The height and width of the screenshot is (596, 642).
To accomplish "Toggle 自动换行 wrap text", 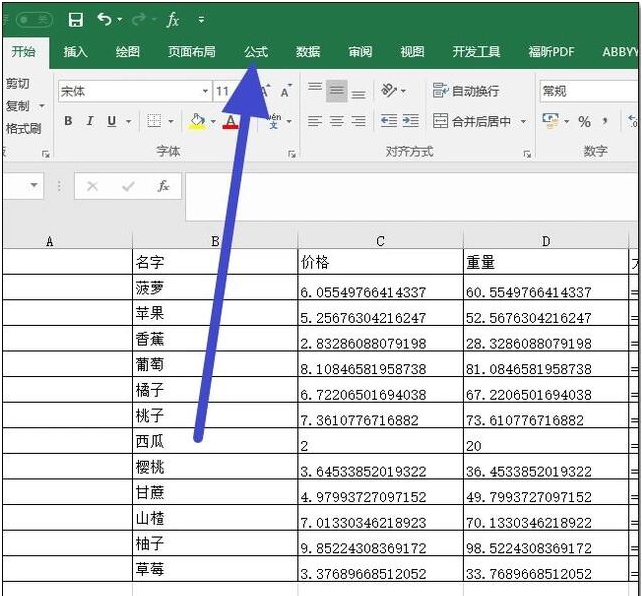I will 466,91.
